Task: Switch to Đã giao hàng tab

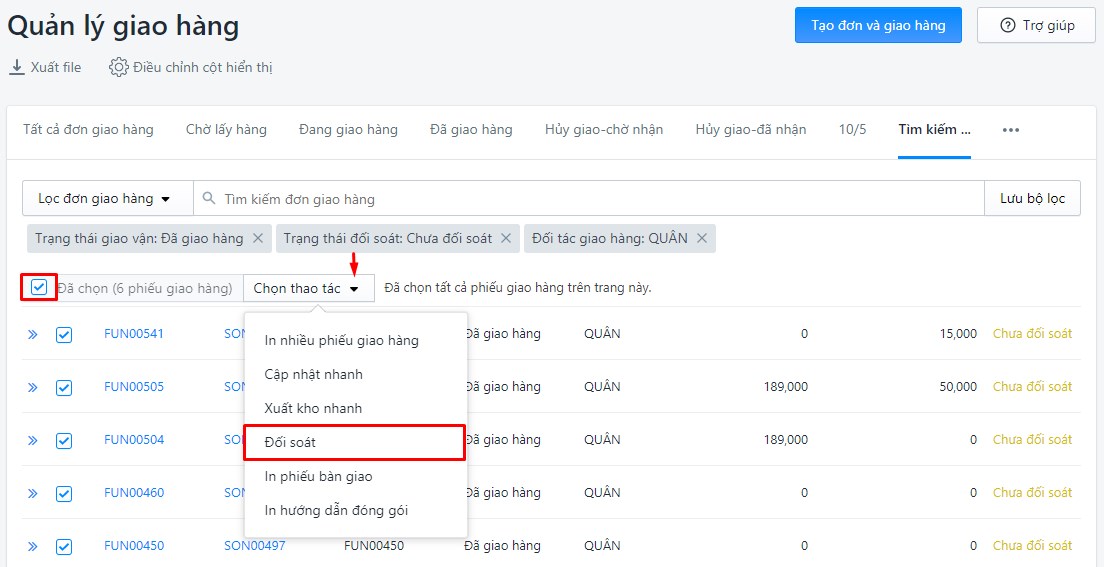Action: [x=471, y=130]
